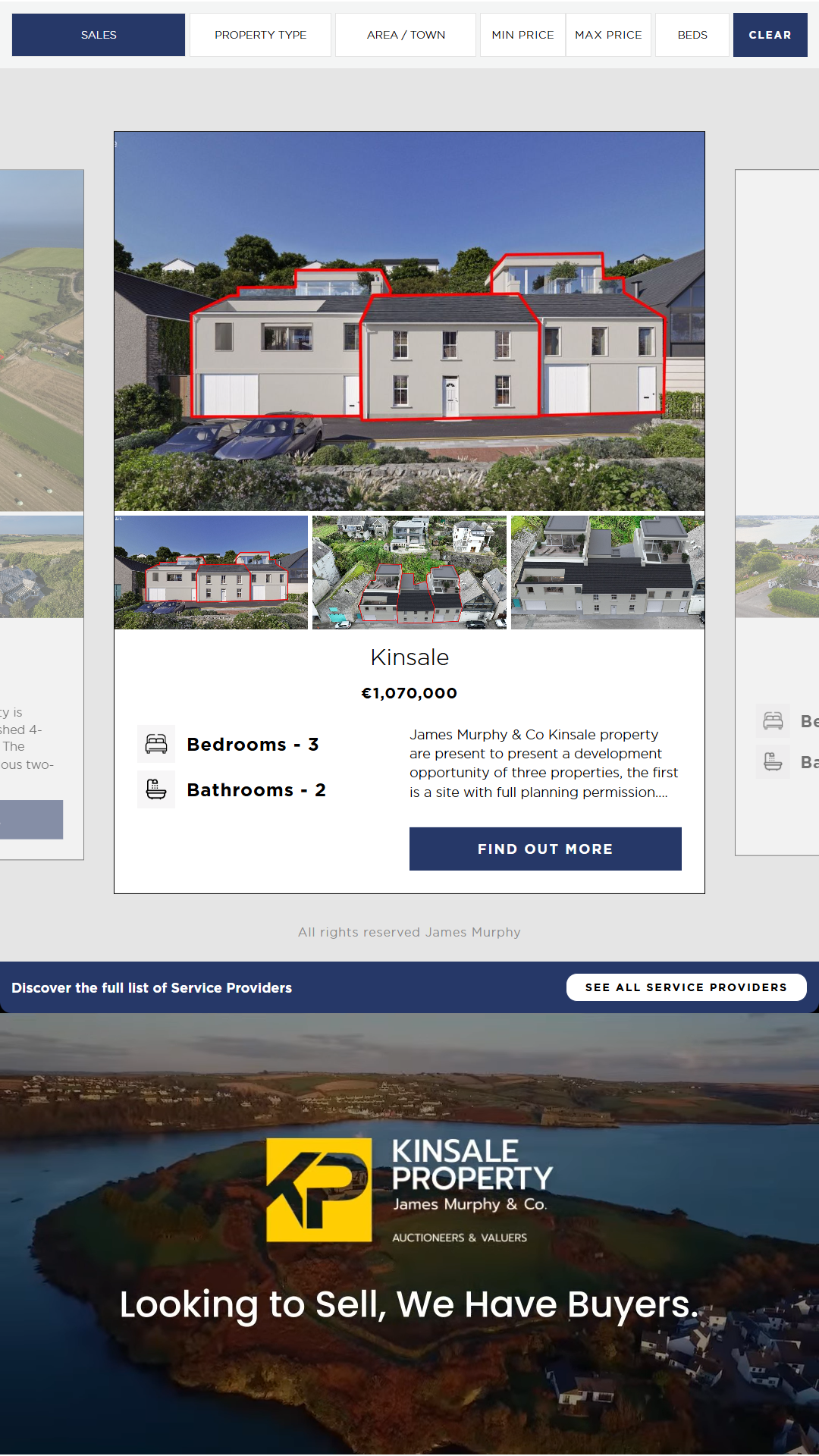Open the Area / Town selector

(x=406, y=35)
